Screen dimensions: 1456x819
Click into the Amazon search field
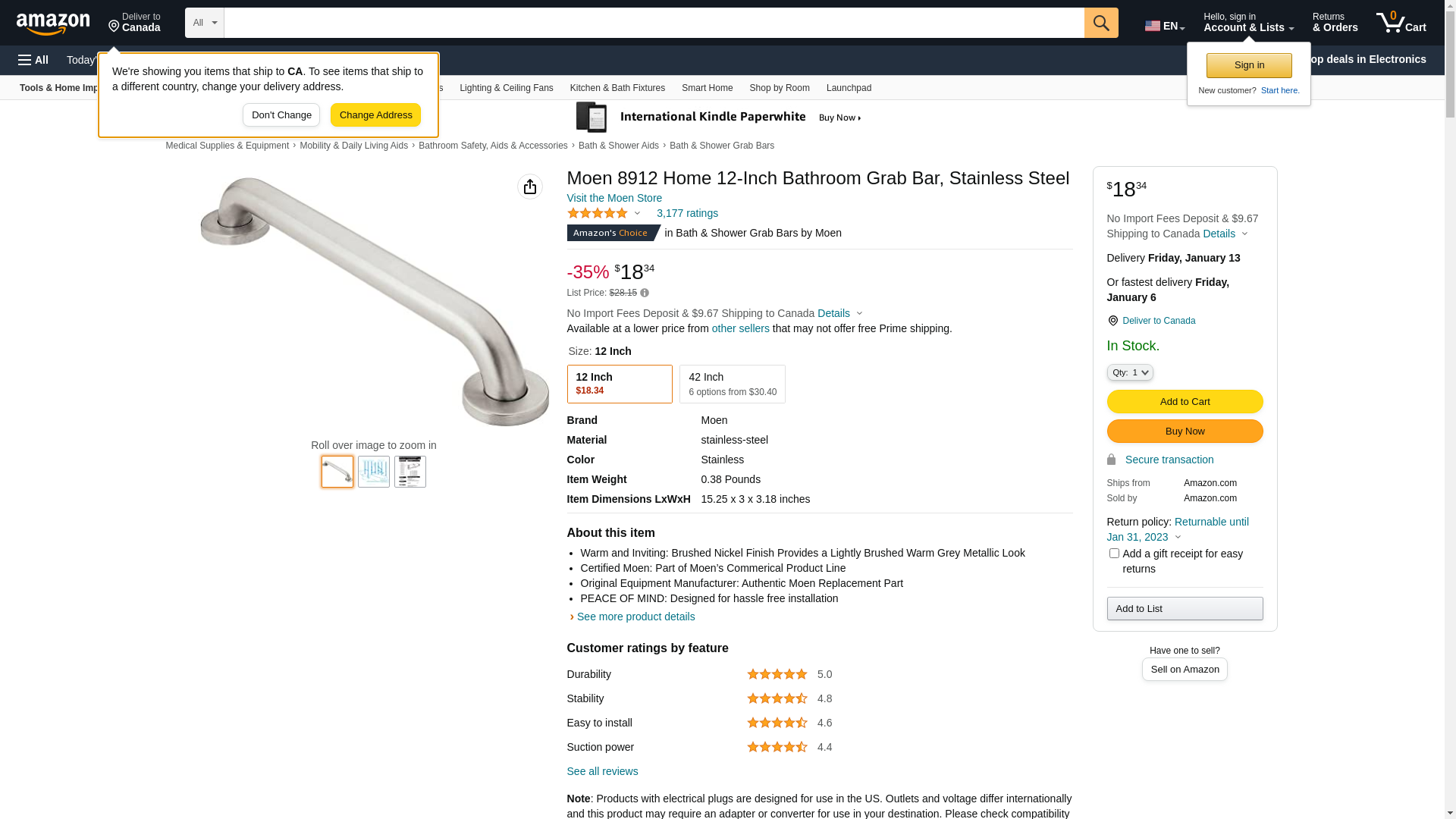(654, 23)
